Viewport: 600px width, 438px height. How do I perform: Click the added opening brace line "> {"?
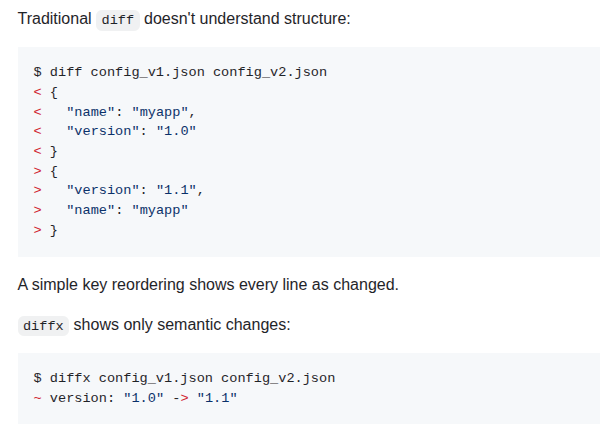pos(46,170)
